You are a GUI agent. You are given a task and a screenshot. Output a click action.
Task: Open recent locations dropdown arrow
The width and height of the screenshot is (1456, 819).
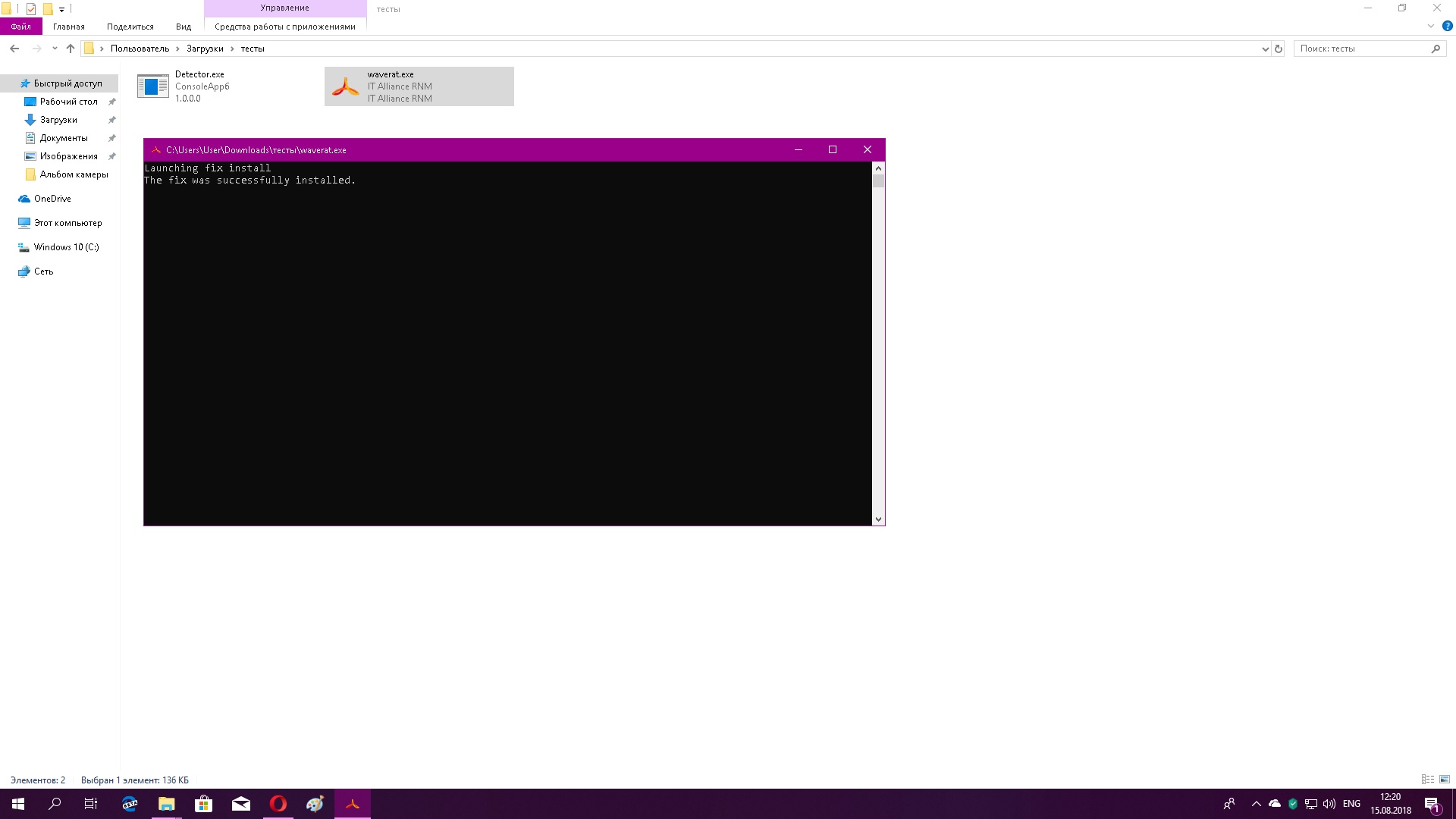tap(55, 49)
